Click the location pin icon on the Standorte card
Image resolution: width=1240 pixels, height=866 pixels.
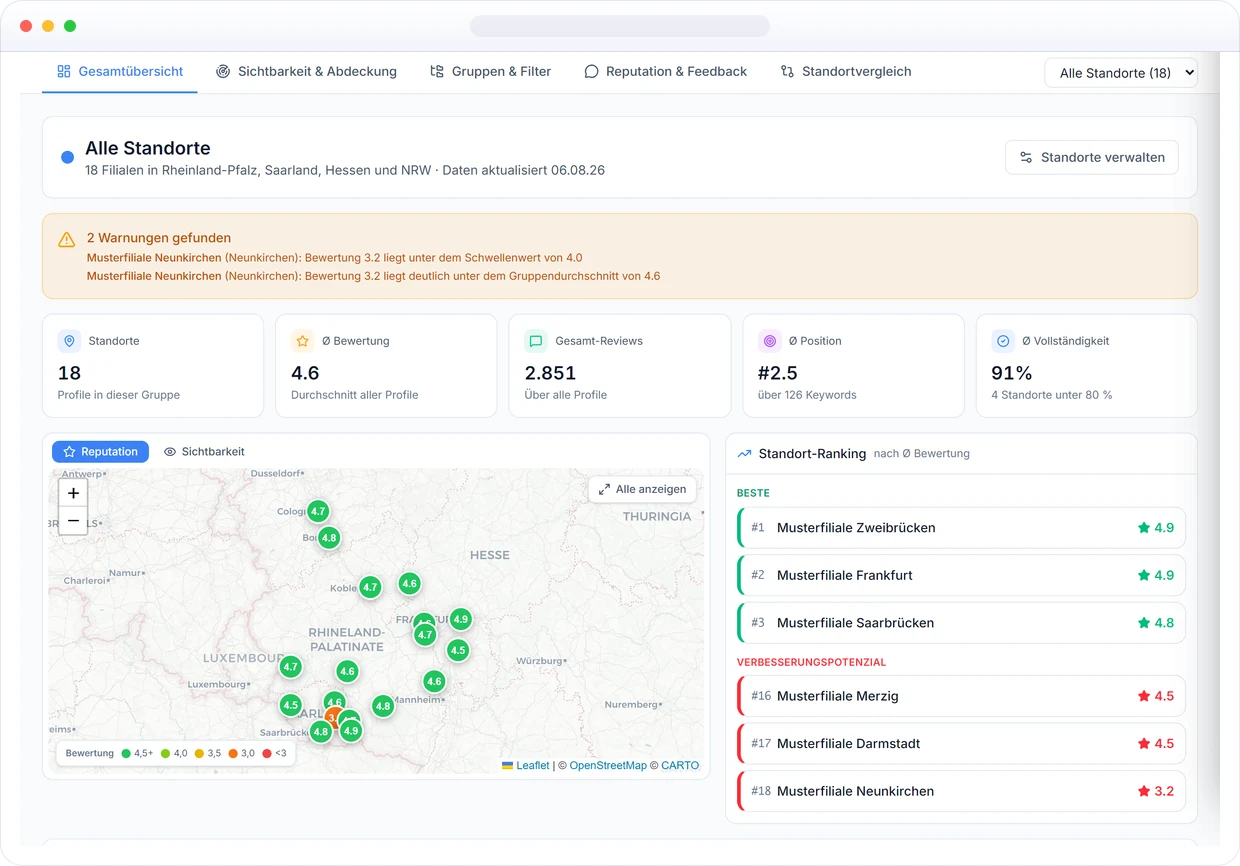(70, 341)
